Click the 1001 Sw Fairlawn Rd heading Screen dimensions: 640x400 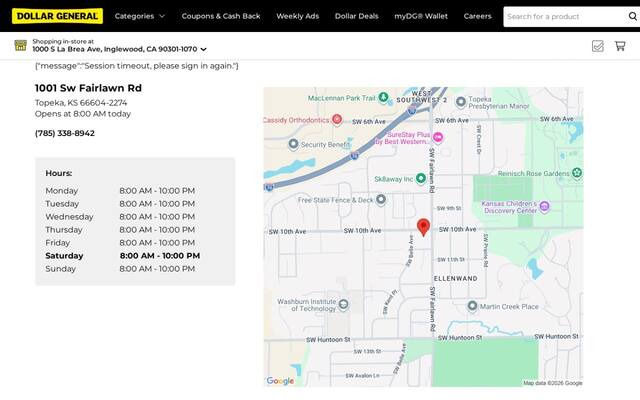[88, 88]
